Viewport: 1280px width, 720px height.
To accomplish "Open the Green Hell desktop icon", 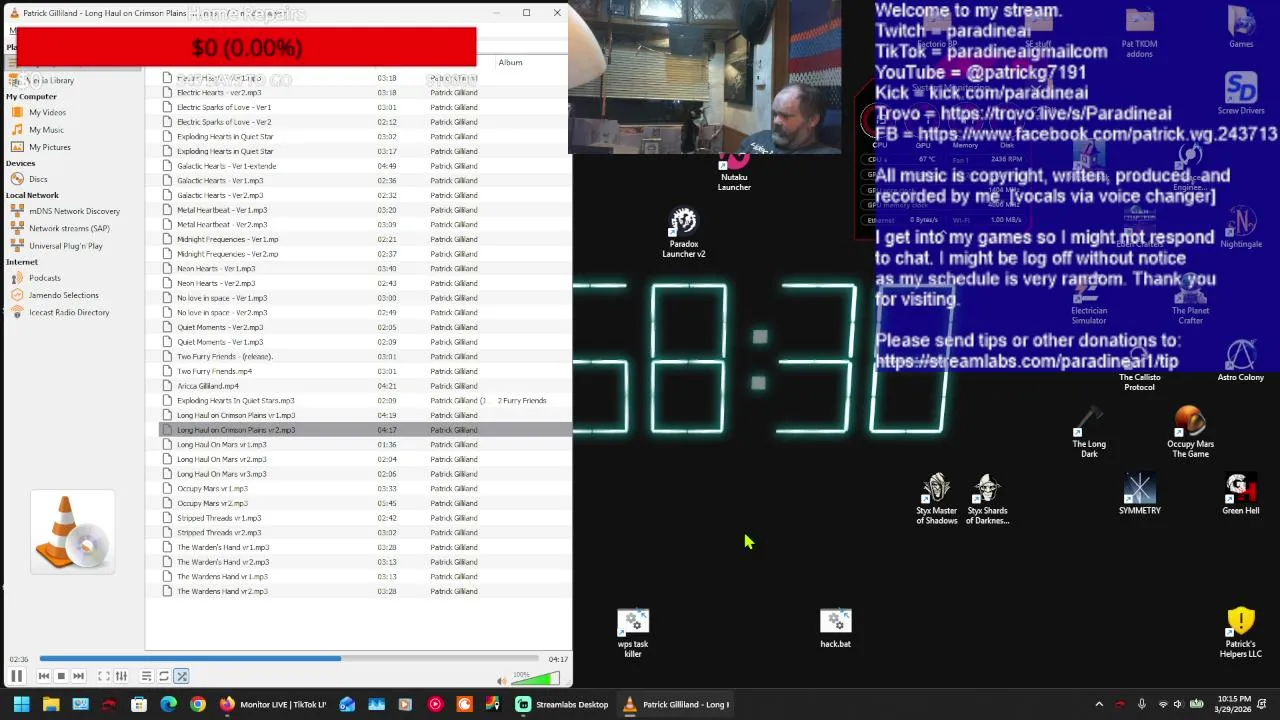I will (1240, 494).
